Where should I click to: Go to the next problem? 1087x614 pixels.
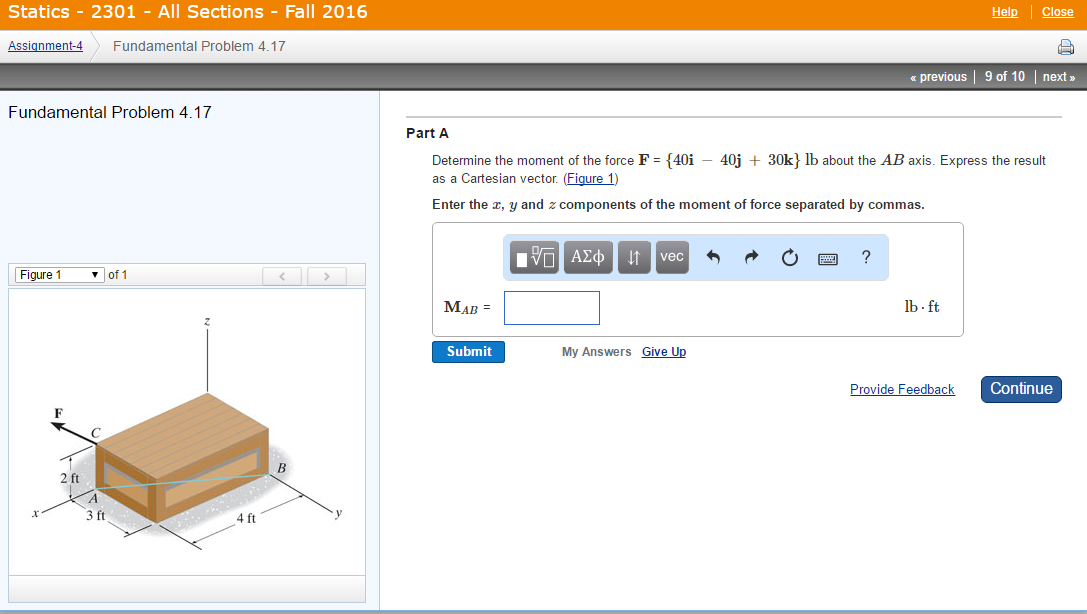(x=1059, y=77)
